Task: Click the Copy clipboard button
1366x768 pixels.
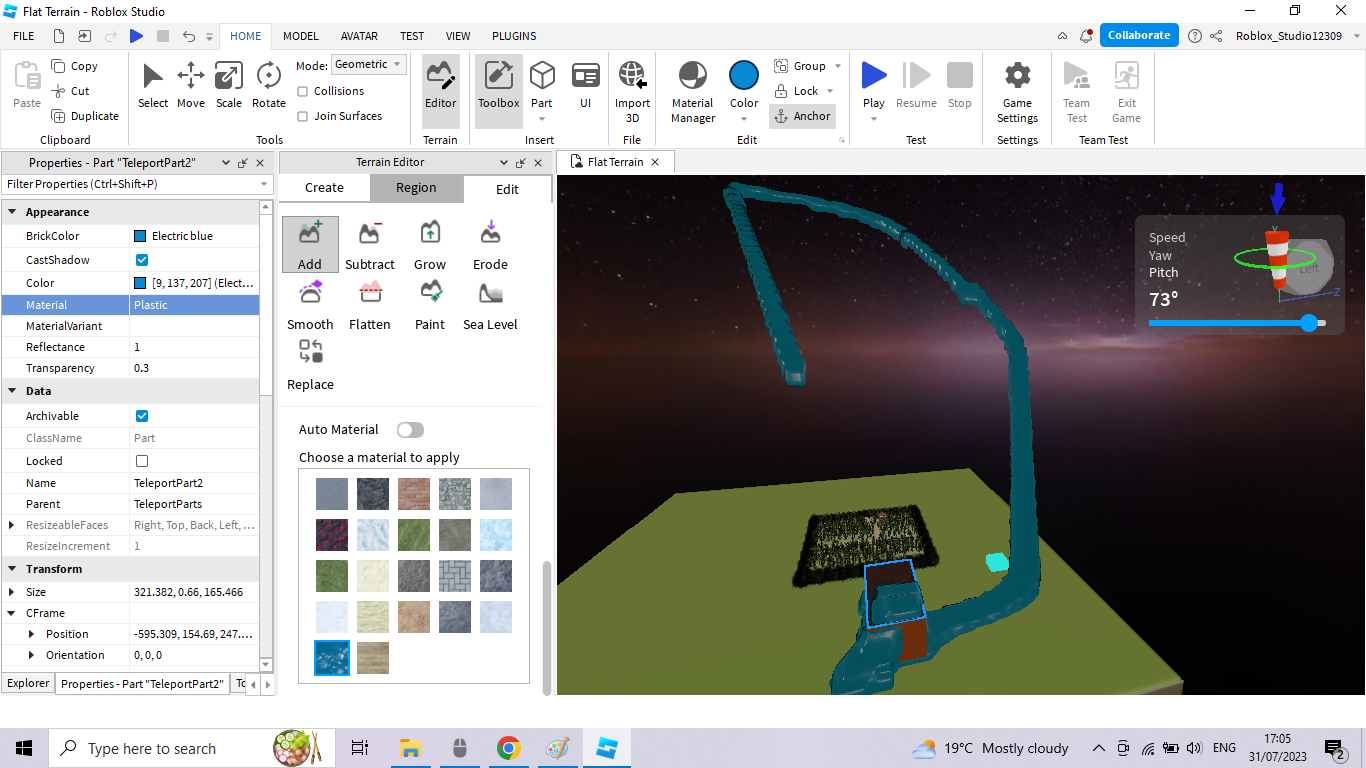Action: coord(75,66)
